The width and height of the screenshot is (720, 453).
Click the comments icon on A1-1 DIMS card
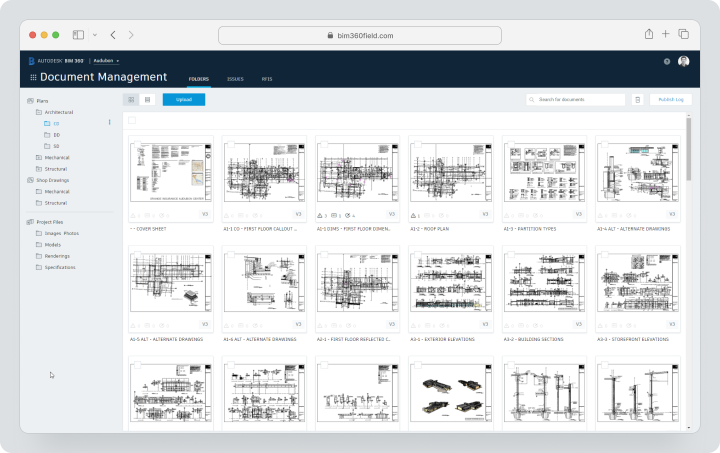(334, 215)
